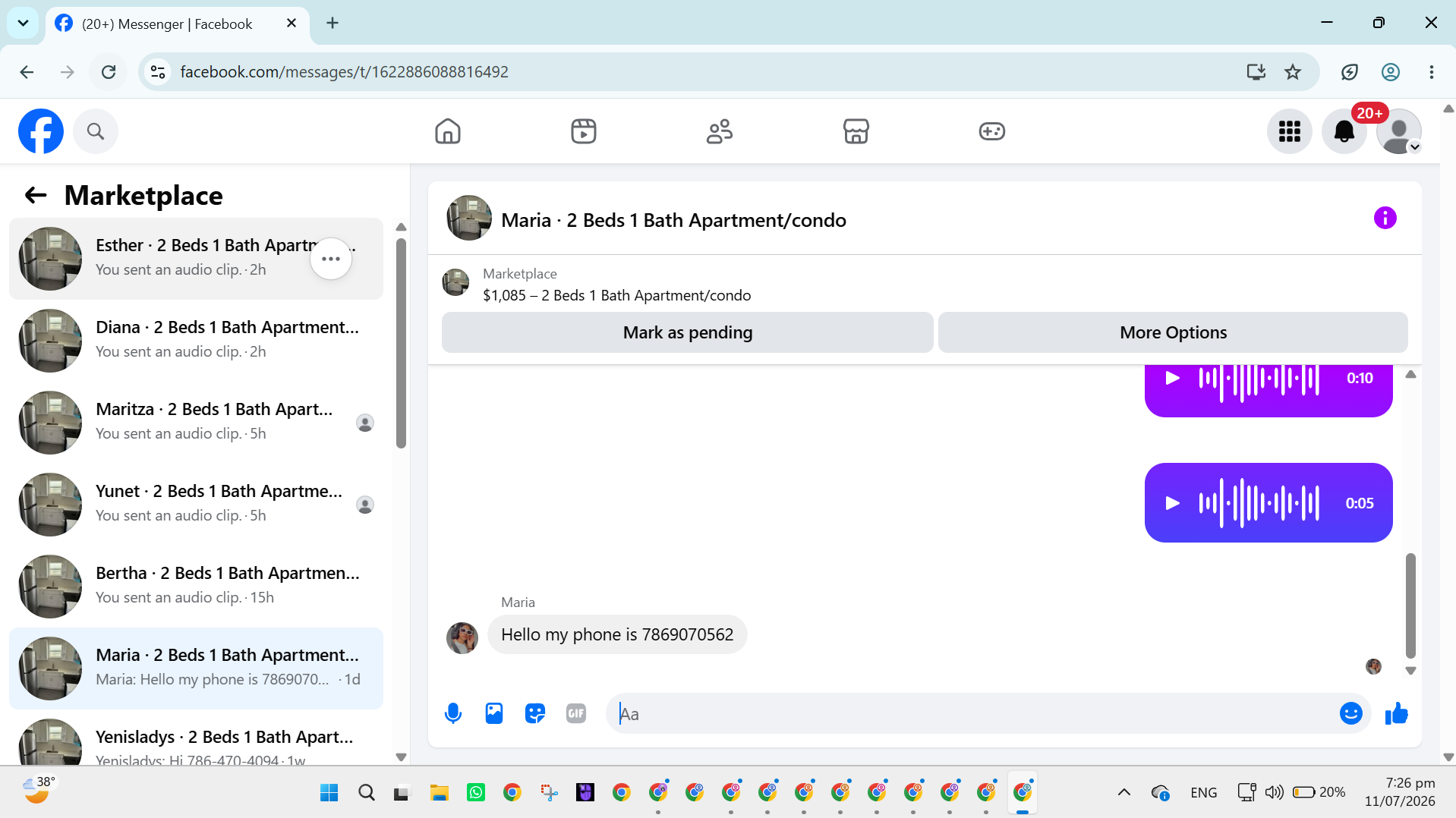View site information in the address bar
The width and height of the screenshot is (1456, 818).
pos(158,72)
